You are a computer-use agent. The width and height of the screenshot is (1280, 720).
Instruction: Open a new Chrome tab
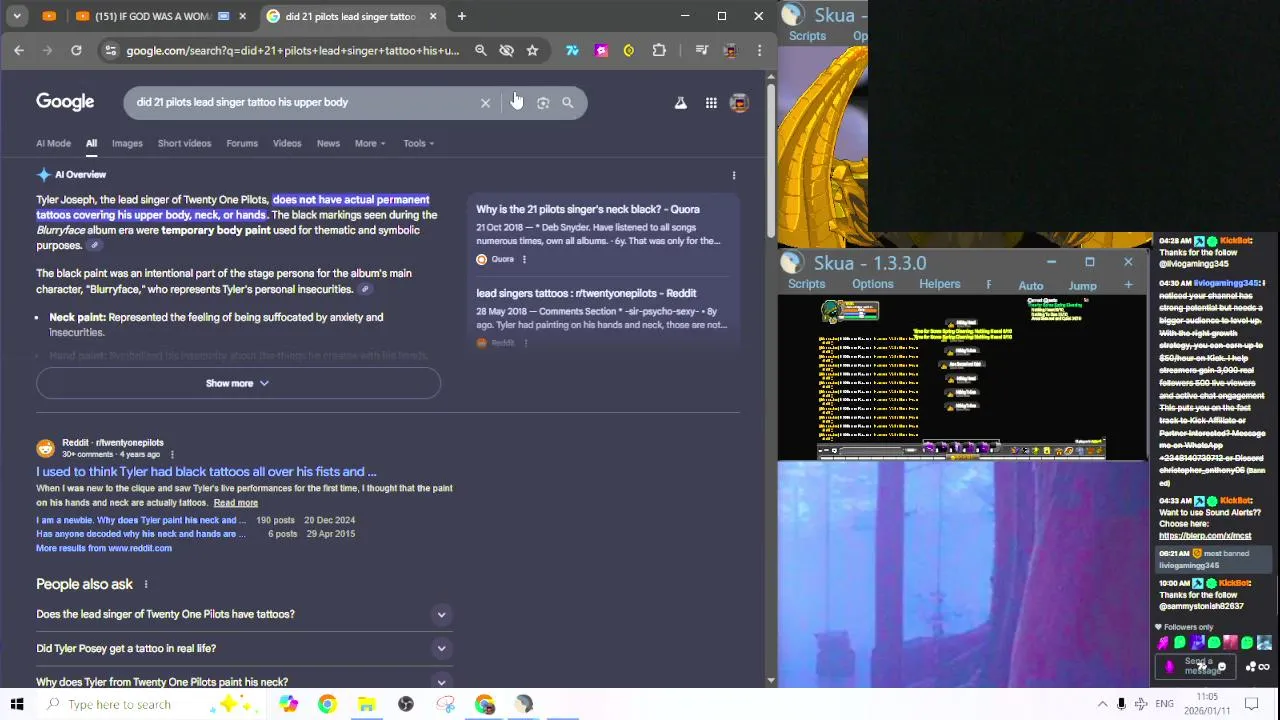[461, 16]
